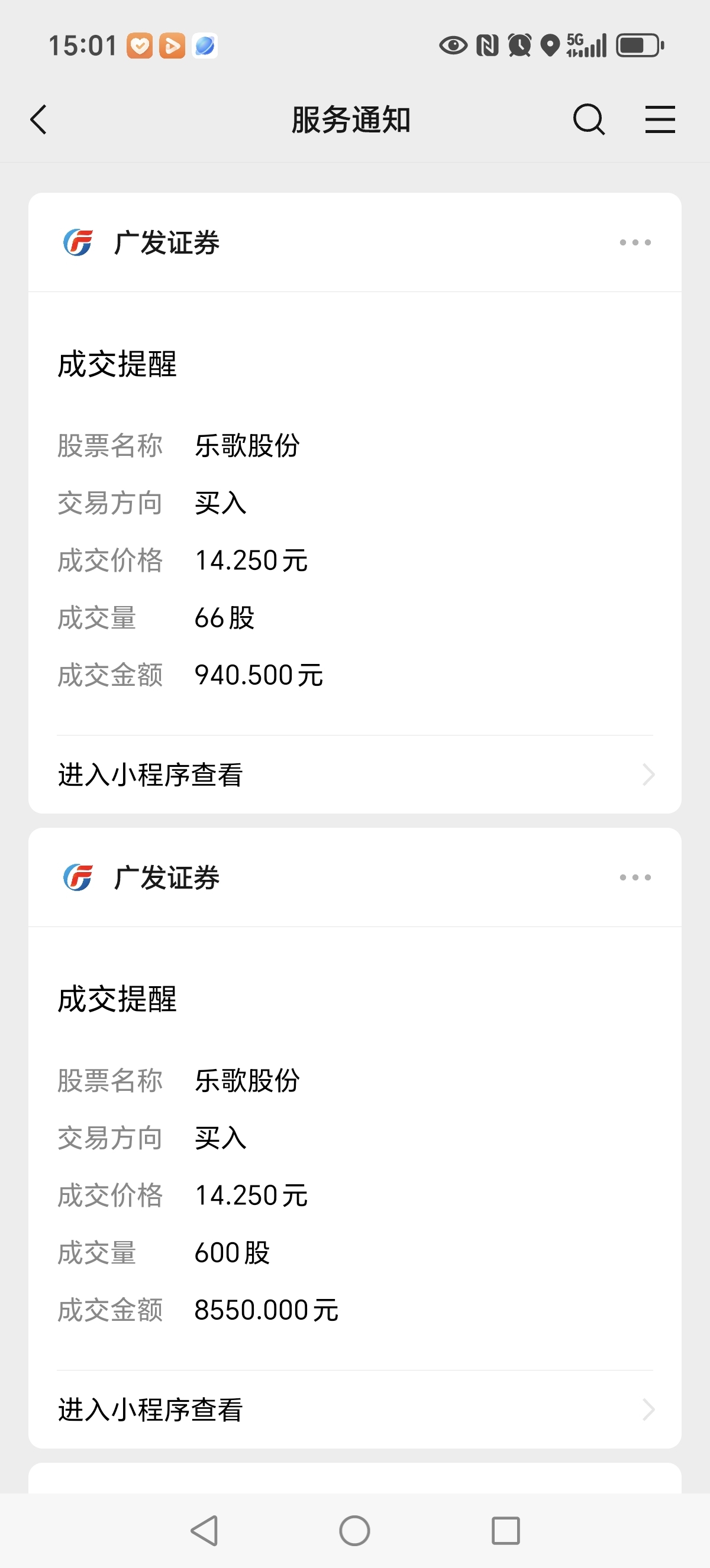Image resolution: width=710 pixels, height=1568 pixels.
Task: Tap the first 成交提醒 title
Action: point(117,365)
